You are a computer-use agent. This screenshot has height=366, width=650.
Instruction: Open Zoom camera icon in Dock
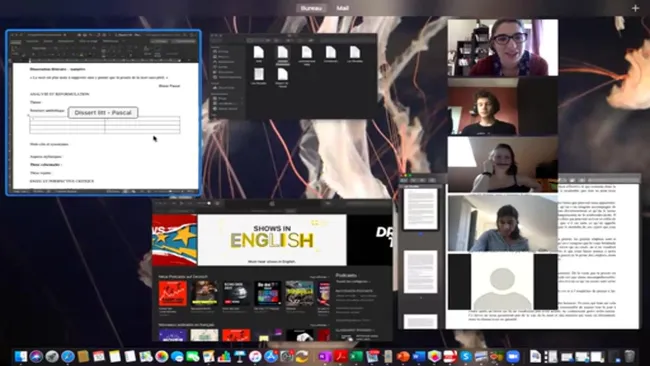point(513,356)
